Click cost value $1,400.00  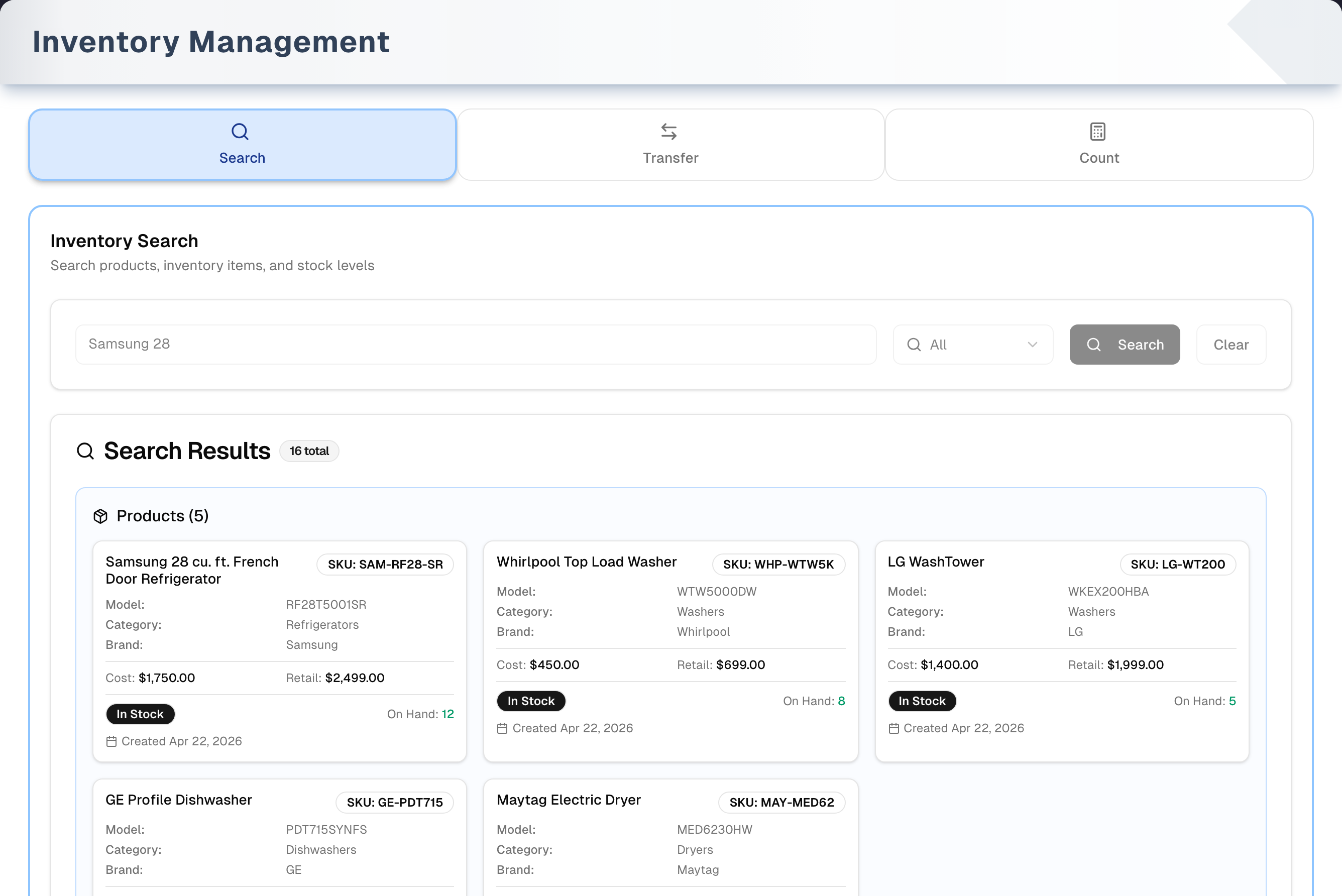[x=949, y=664]
